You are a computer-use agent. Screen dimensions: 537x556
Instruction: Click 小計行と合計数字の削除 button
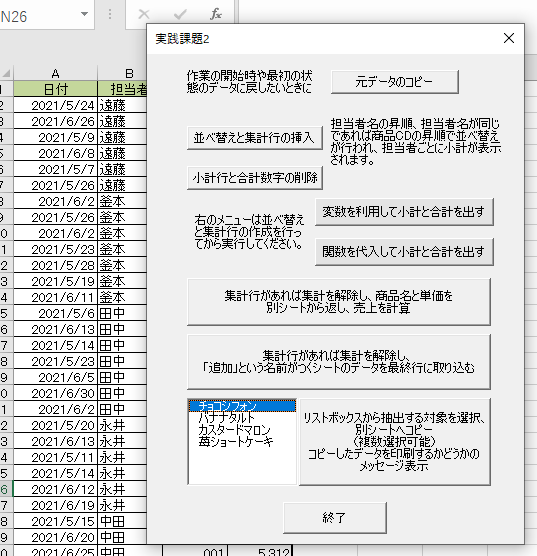tap(255, 178)
